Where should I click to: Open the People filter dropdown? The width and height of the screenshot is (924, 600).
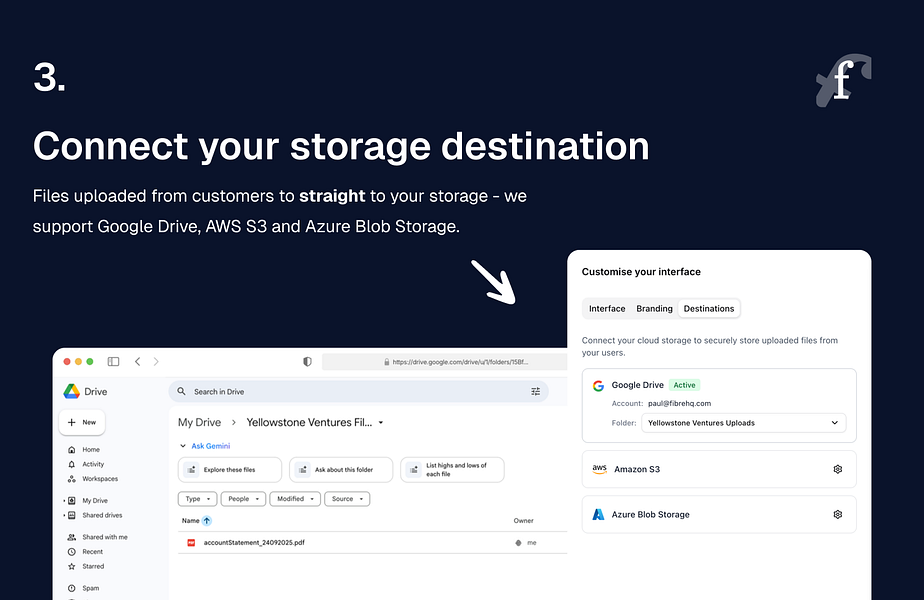click(x=243, y=499)
